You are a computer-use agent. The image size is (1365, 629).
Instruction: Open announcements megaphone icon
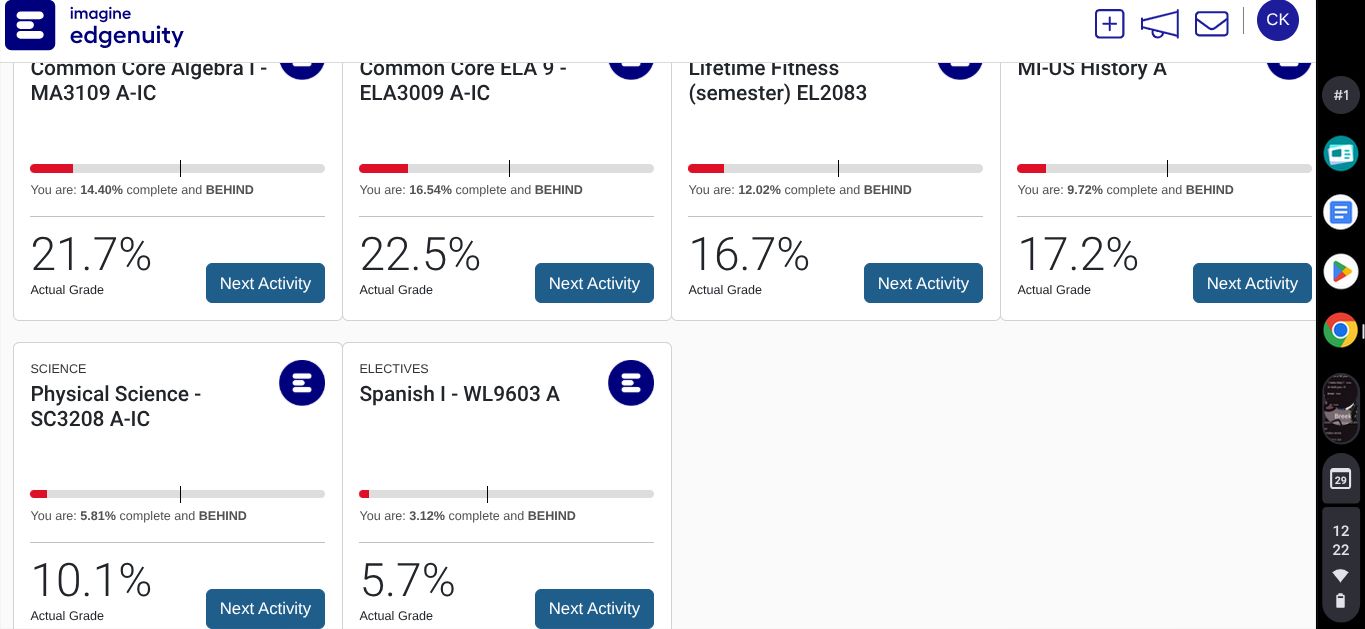1160,24
